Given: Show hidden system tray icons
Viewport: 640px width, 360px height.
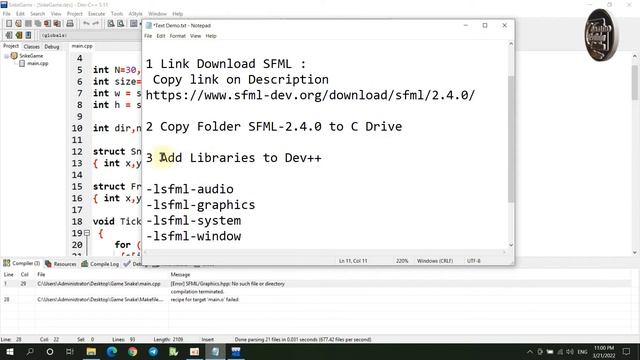Looking at the screenshot, I should 530,351.
